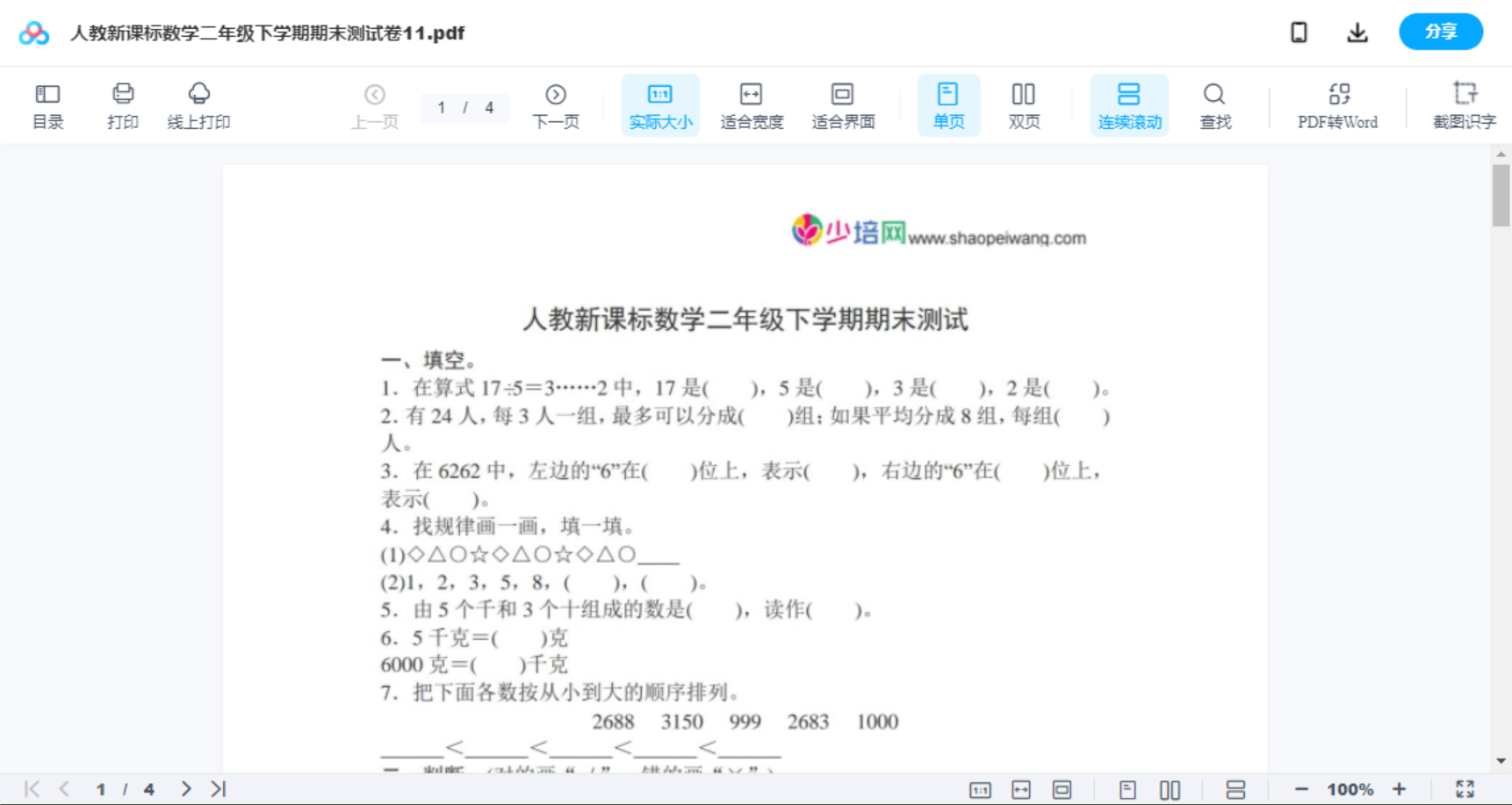Download the PDF file

pyautogui.click(x=1357, y=32)
